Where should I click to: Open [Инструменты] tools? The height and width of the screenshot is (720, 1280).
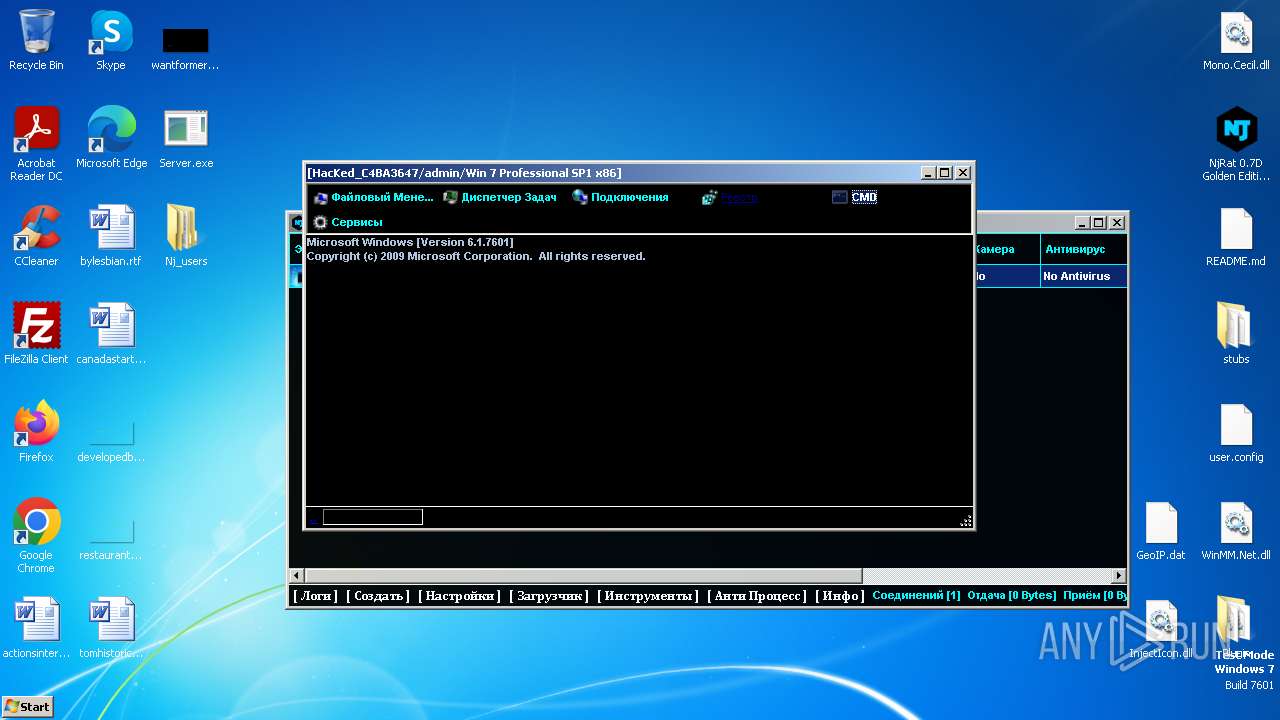(648, 596)
